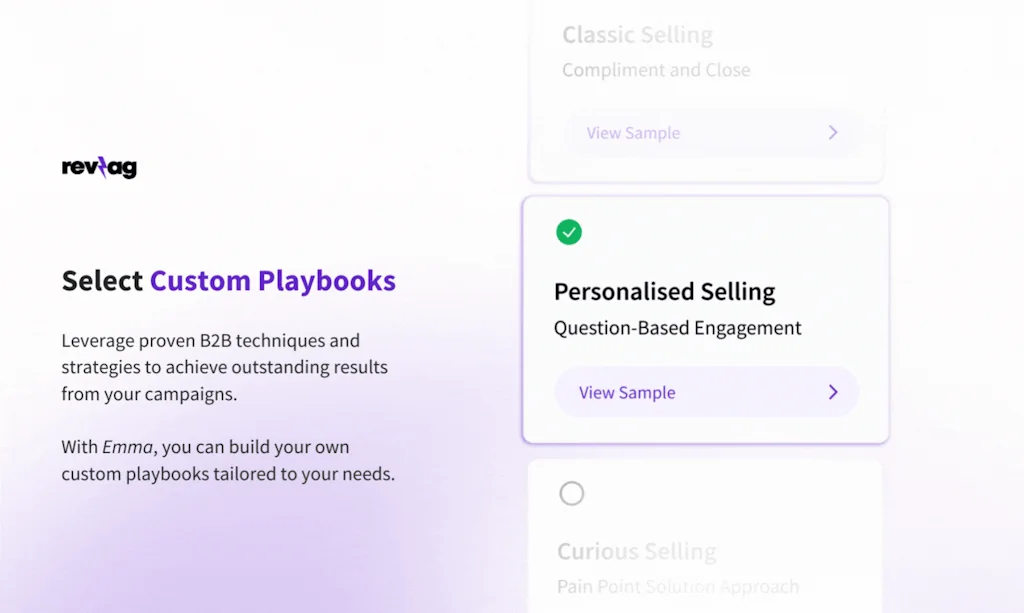Click the Compliment and Close subtitle
This screenshot has height=613, width=1024.
(656, 70)
